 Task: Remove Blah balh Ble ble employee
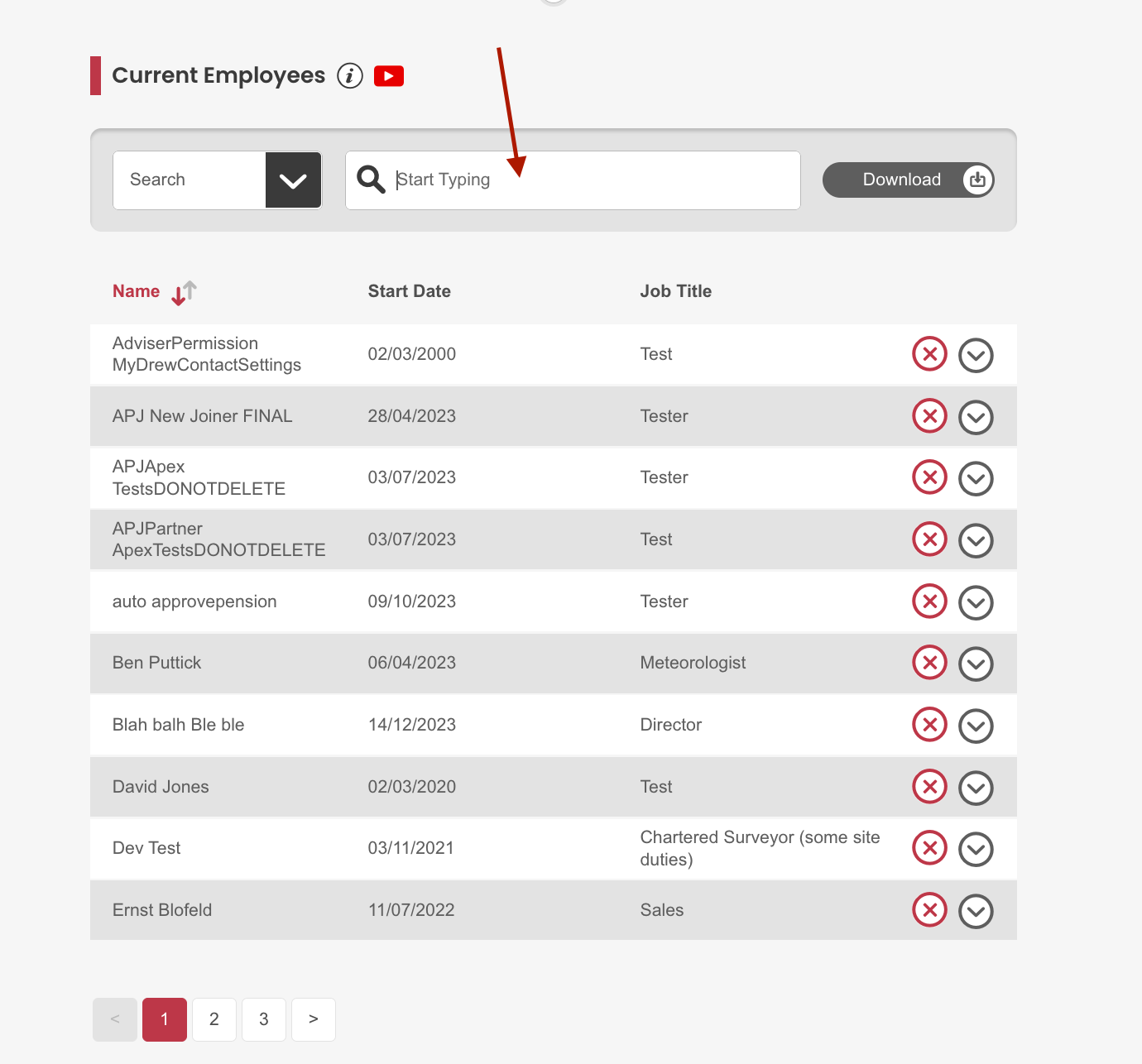click(x=929, y=725)
